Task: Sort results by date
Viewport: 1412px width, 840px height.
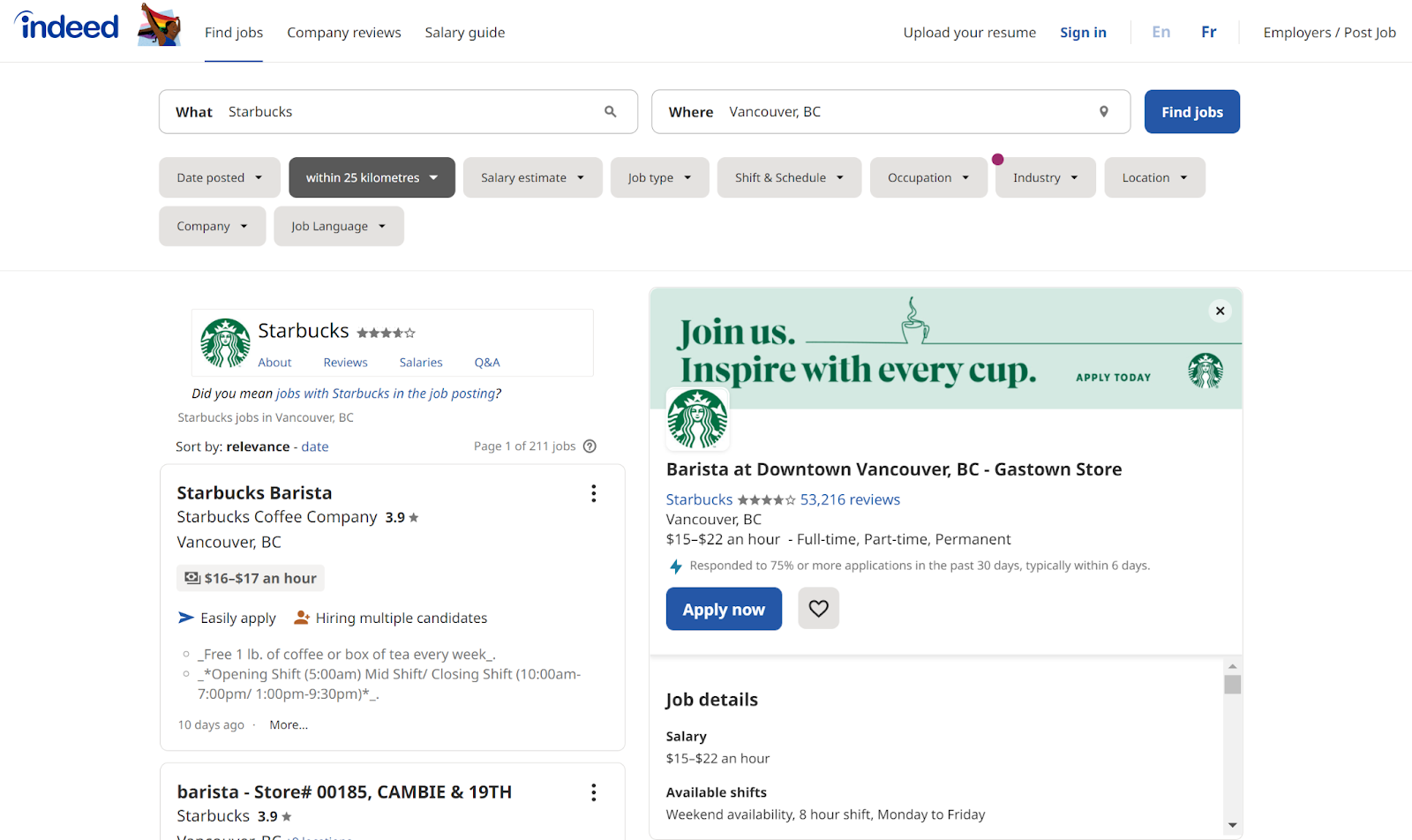Action: click(315, 446)
